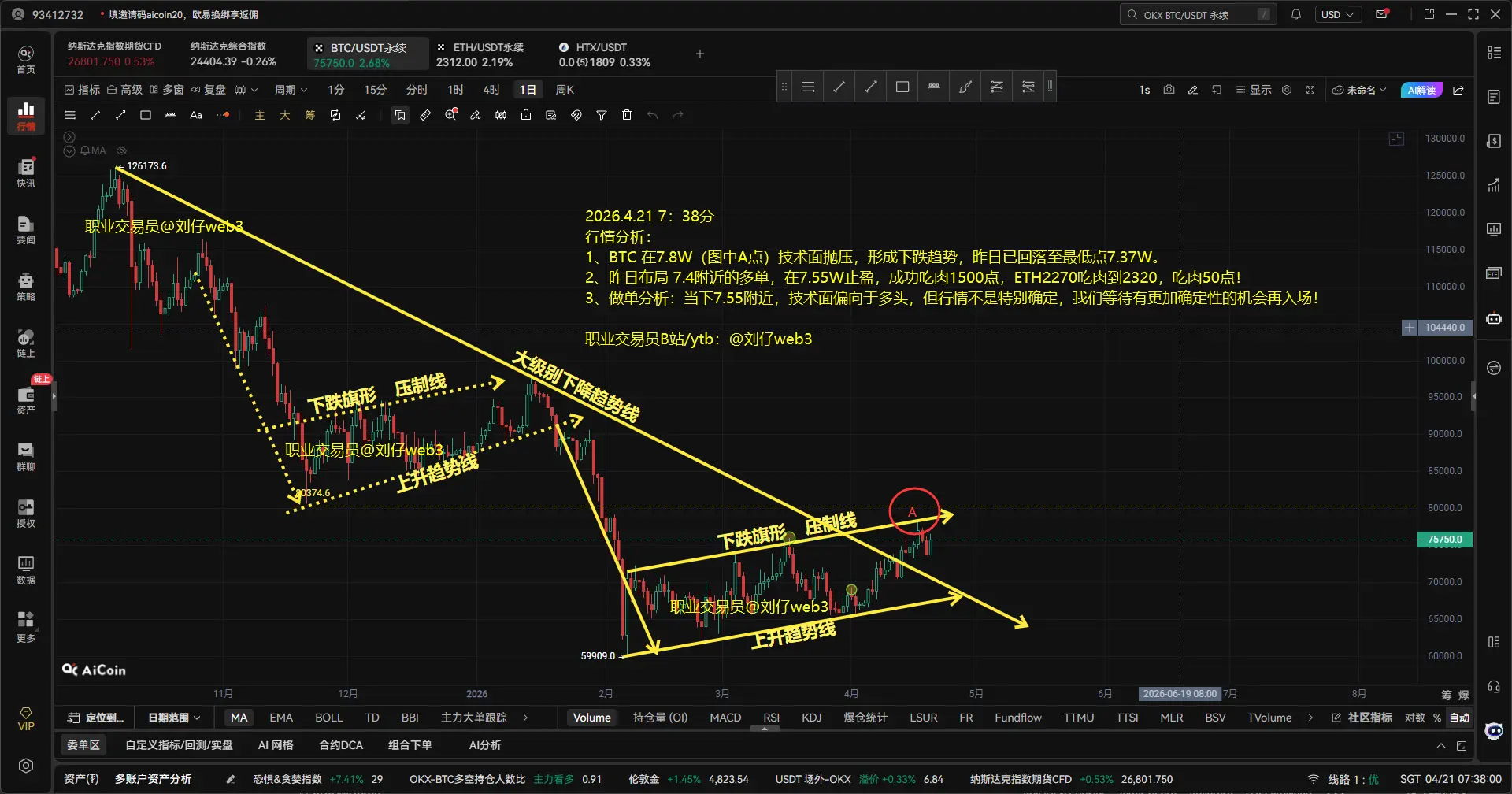
Task: Toggle 显示 display options
Action: tap(1254, 90)
